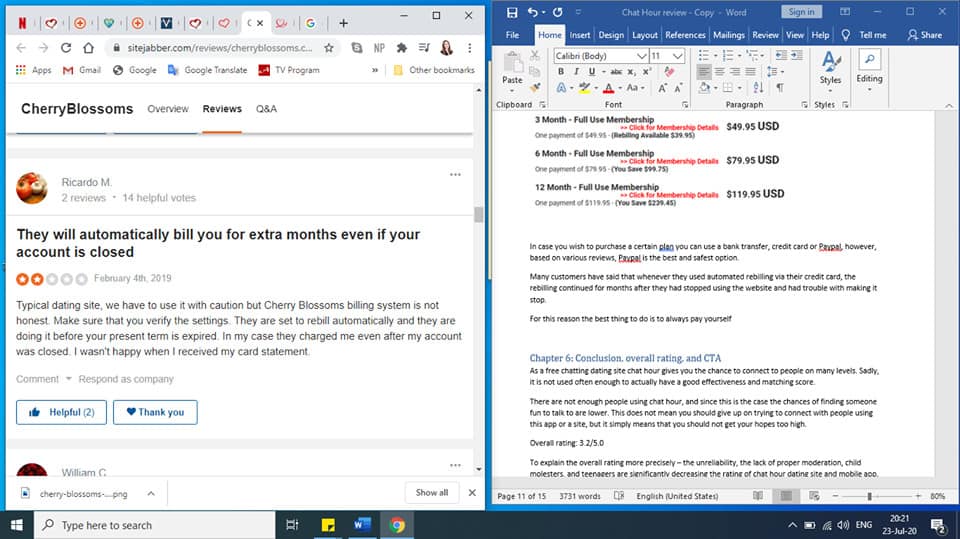
Task: Sign in to Word account
Action: click(801, 12)
